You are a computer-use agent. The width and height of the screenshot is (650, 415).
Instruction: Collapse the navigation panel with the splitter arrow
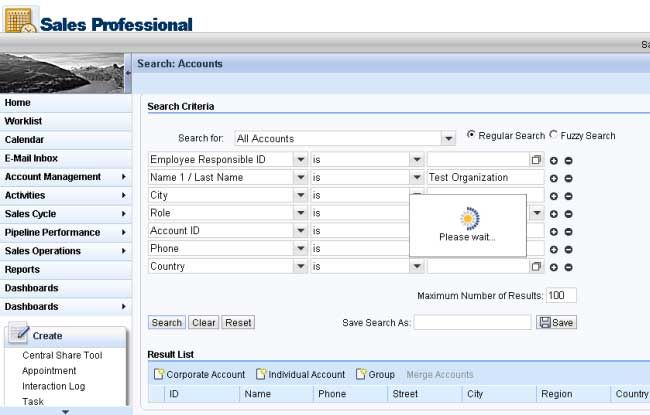tap(128, 73)
